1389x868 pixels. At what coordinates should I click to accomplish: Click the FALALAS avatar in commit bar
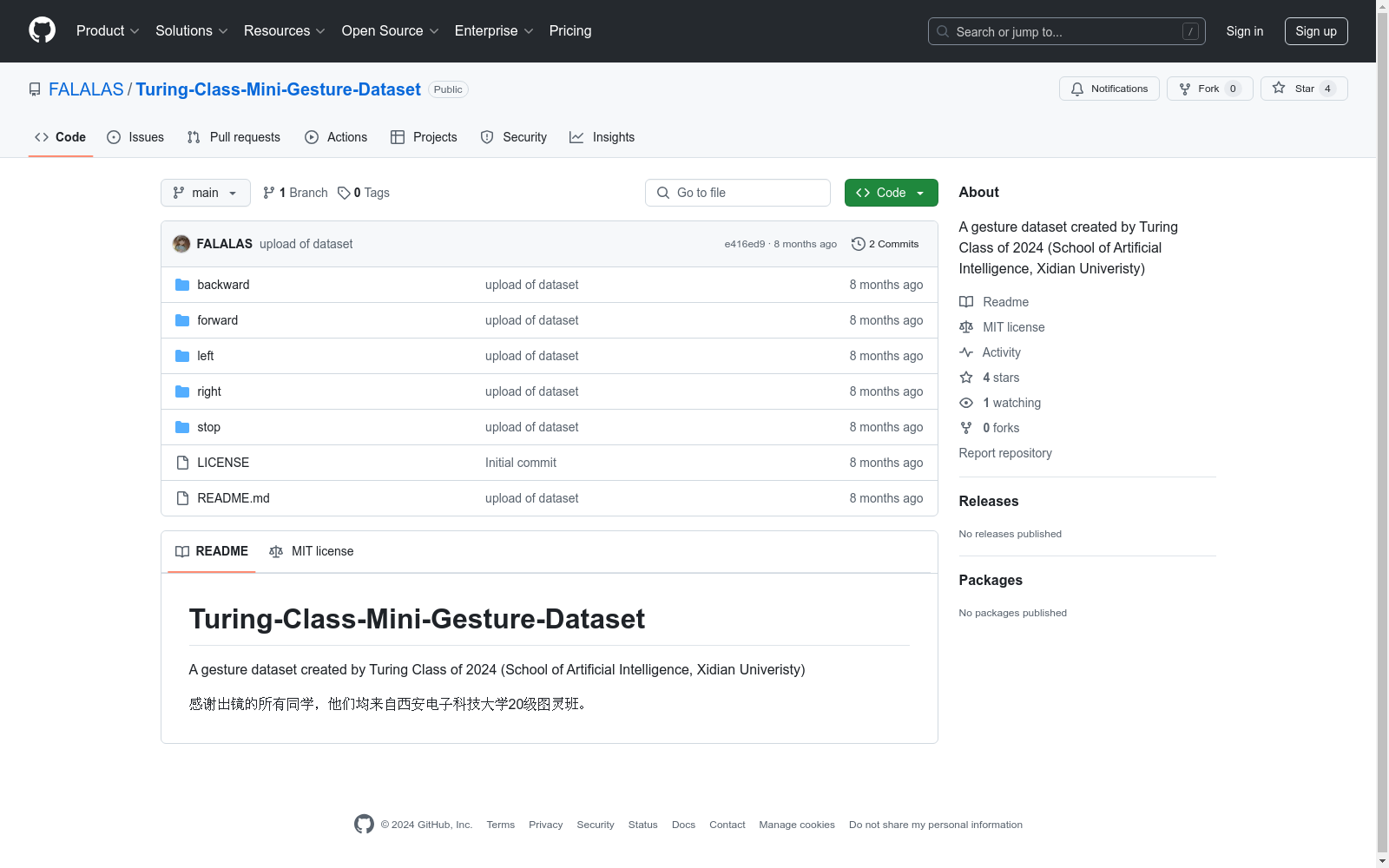coord(181,244)
